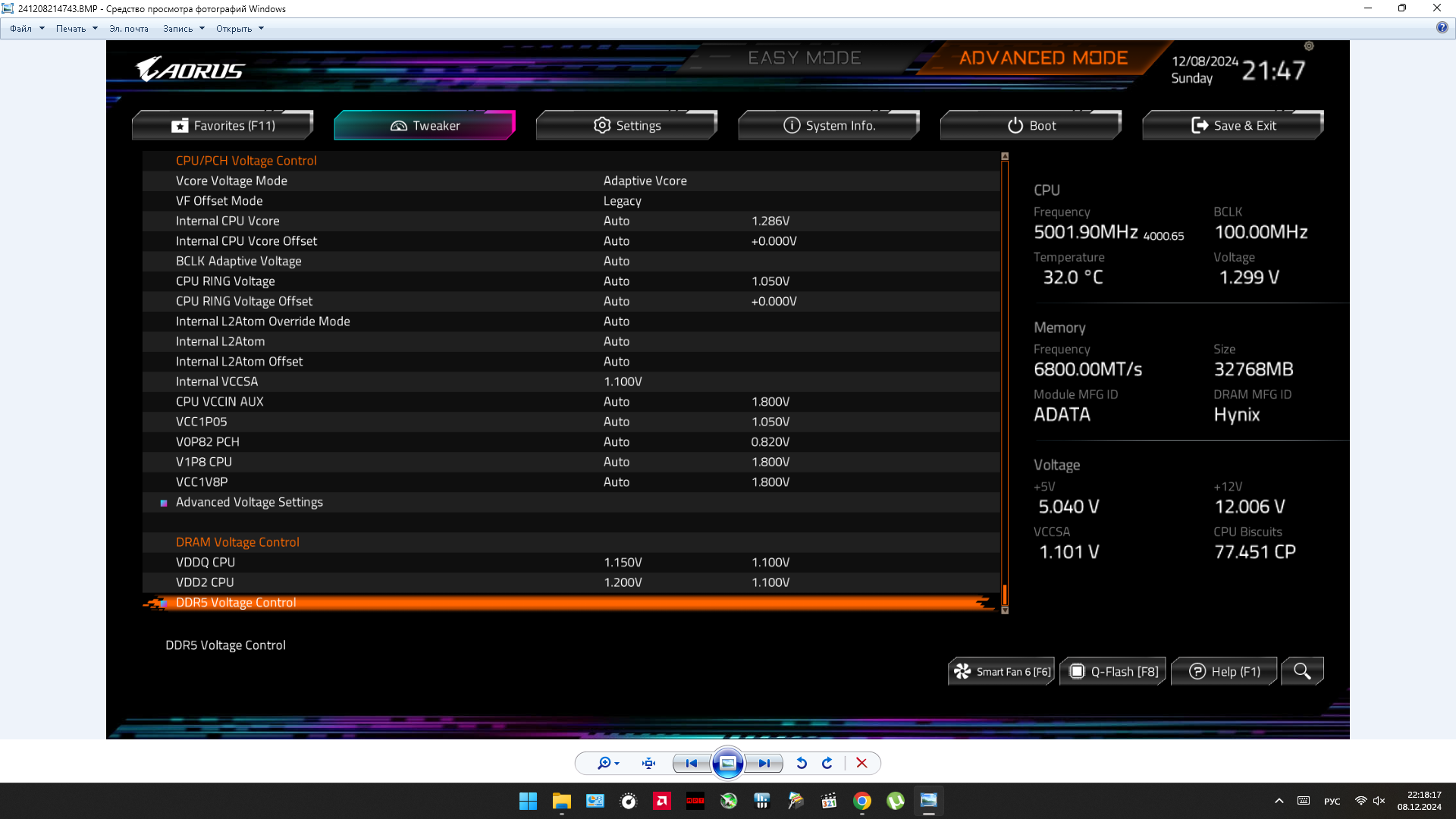Screen dimensions: 1456x819
Task: Open File Explorer from taskbar
Action: (561, 801)
